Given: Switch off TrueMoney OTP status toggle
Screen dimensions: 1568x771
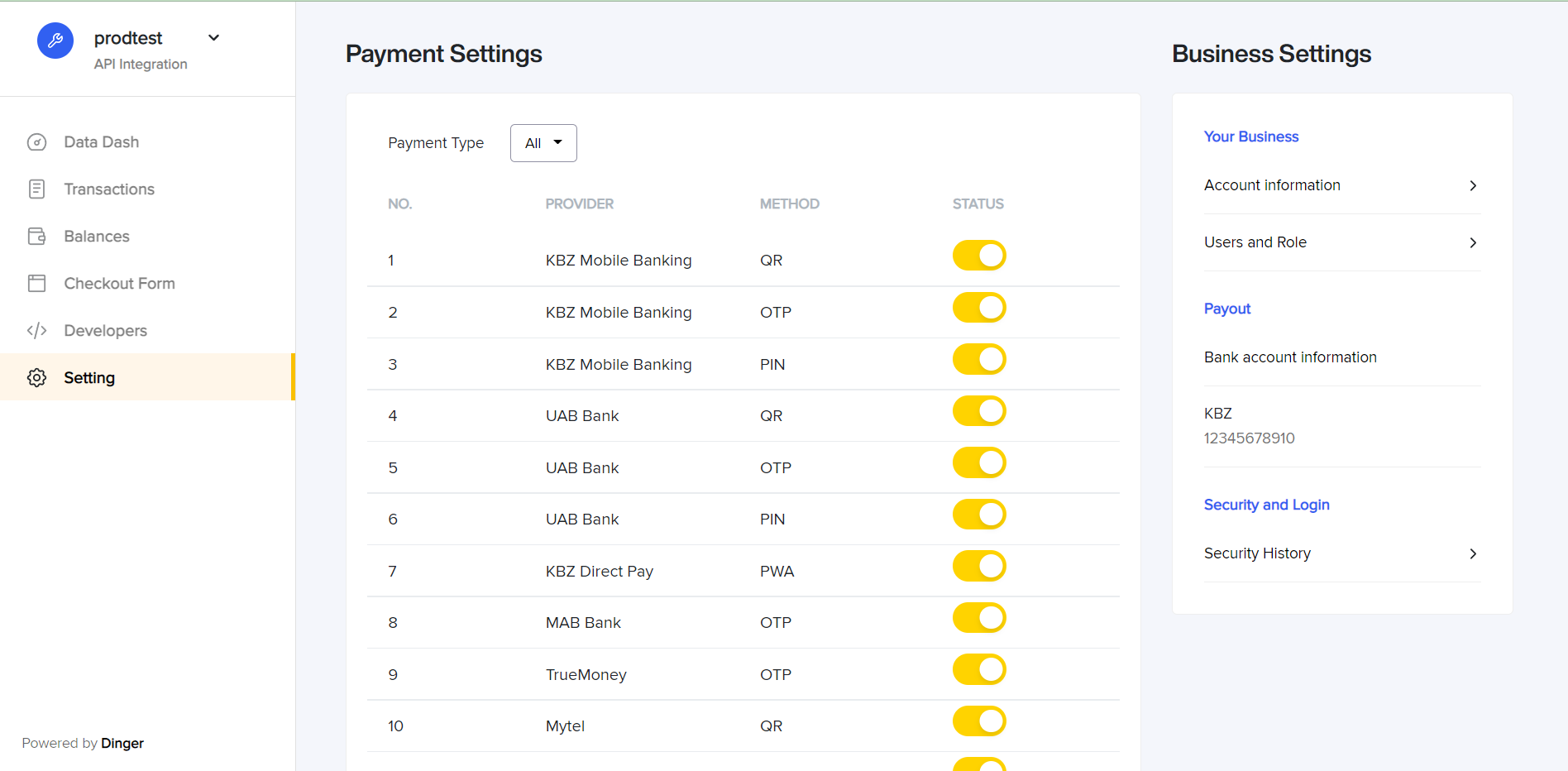Looking at the screenshot, I should [x=979, y=670].
